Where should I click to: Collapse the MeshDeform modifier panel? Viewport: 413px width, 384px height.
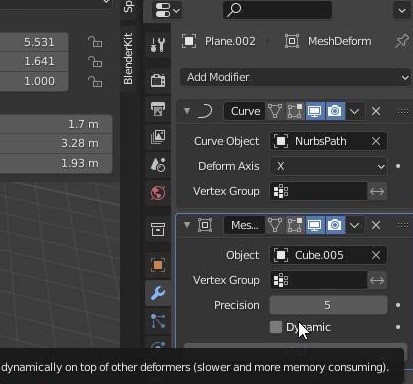pos(187,225)
